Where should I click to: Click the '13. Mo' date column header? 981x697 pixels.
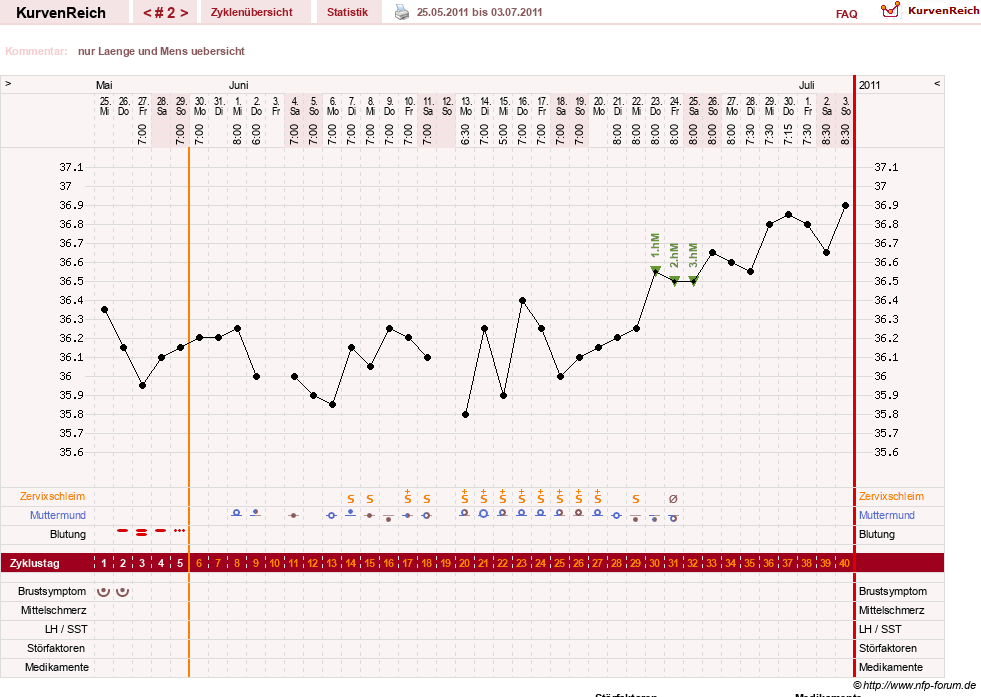pos(465,106)
